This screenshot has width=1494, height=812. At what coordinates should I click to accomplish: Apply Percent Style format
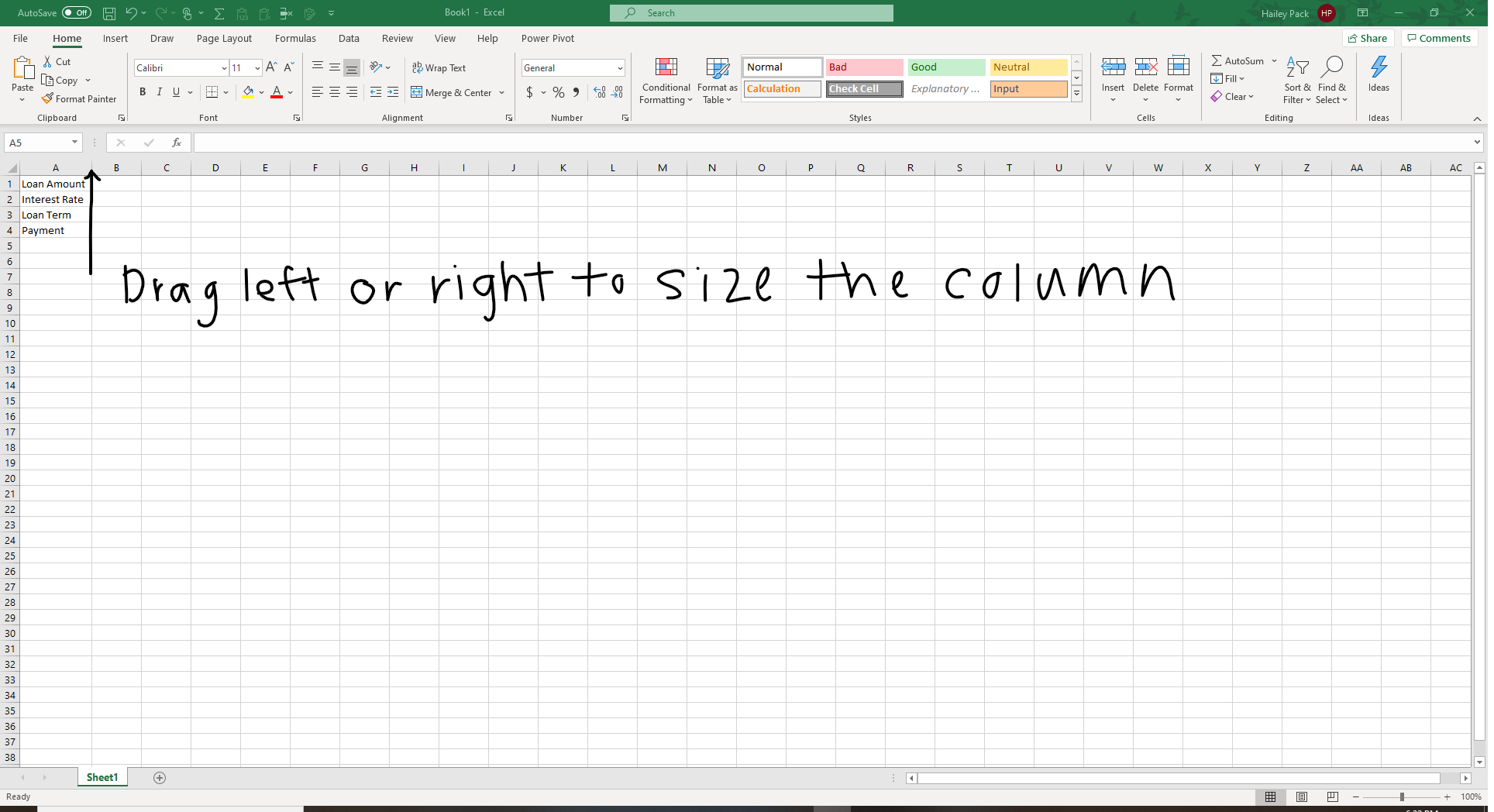coord(559,92)
